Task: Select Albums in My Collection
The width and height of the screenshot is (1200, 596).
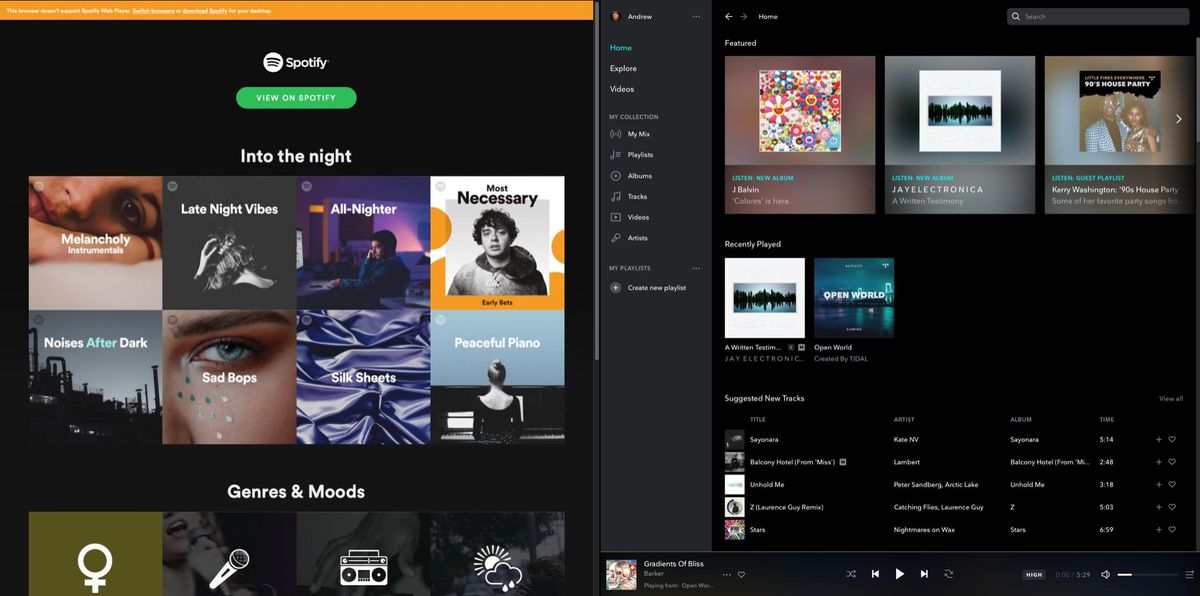Action: (640, 175)
